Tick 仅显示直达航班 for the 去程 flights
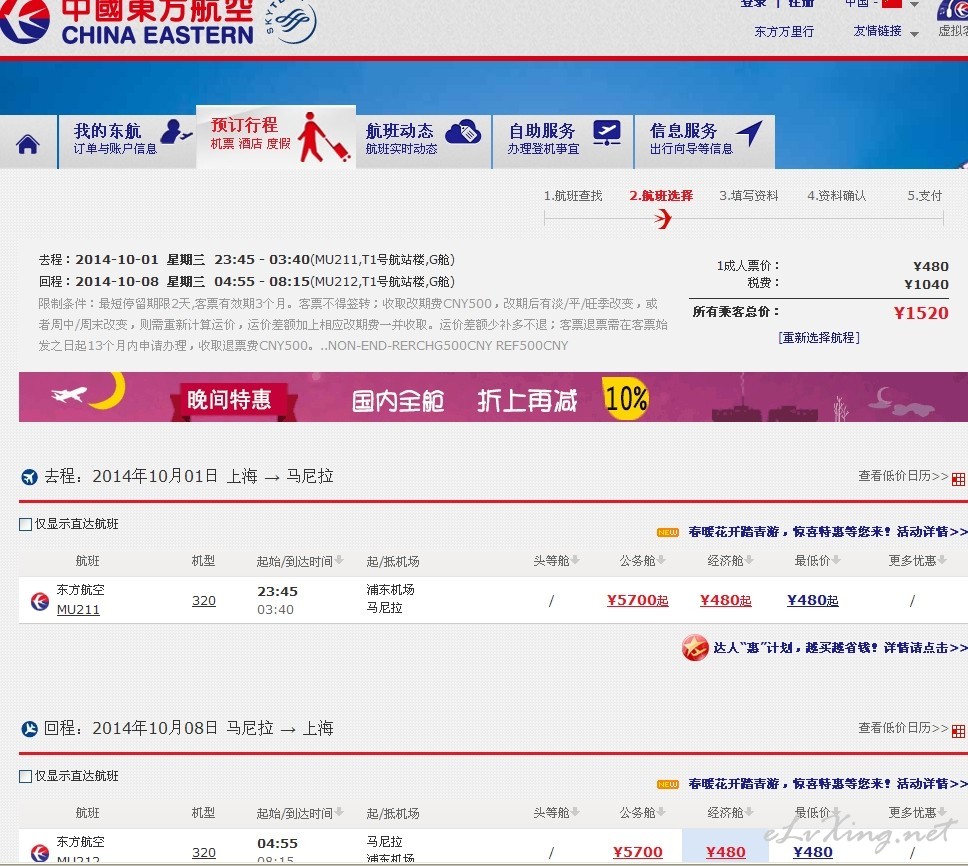The image size is (968, 866). pyautogui.click(x=25, y=525)
